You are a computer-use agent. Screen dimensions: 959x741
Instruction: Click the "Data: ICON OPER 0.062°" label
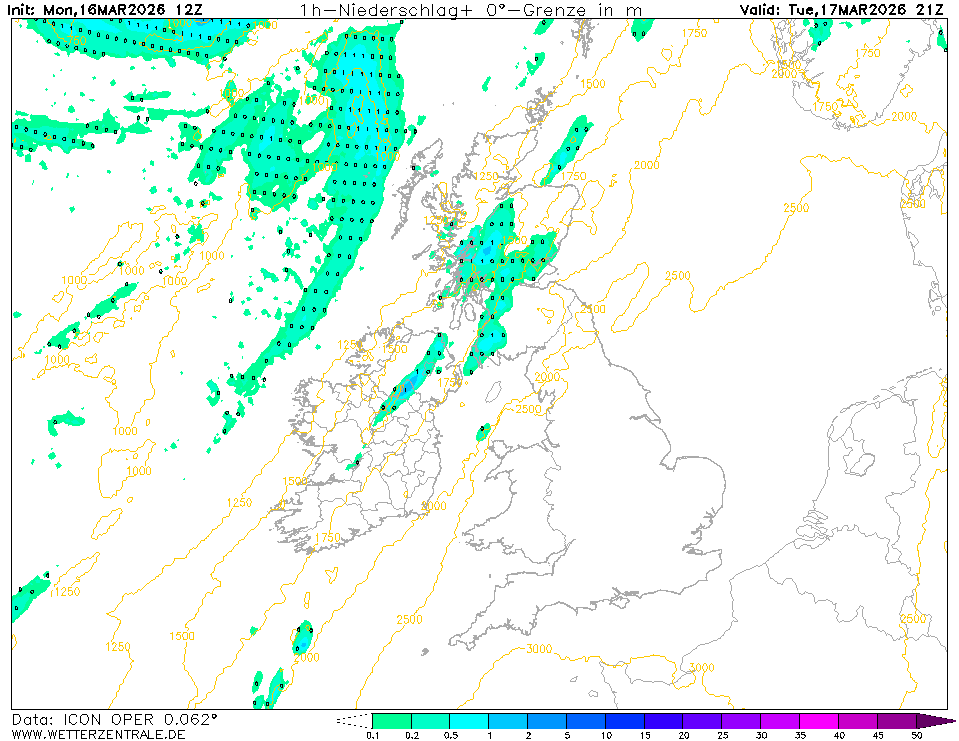pos(114,719)
